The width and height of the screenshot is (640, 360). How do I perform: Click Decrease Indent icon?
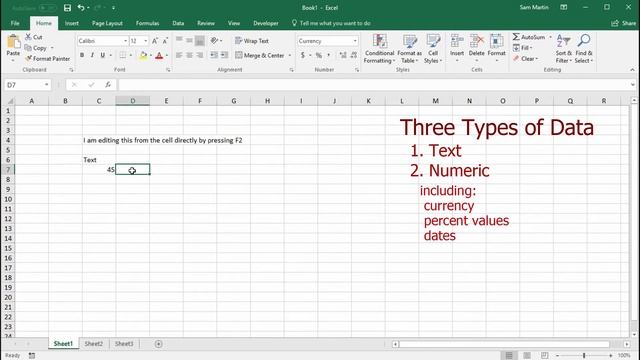click(214, 55)
